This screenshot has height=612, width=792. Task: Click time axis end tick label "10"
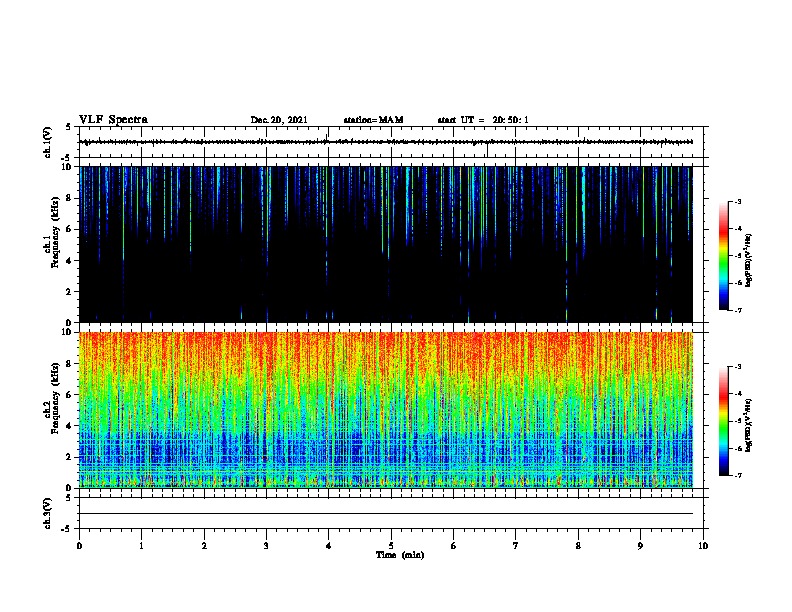click(x=703, y=546)
